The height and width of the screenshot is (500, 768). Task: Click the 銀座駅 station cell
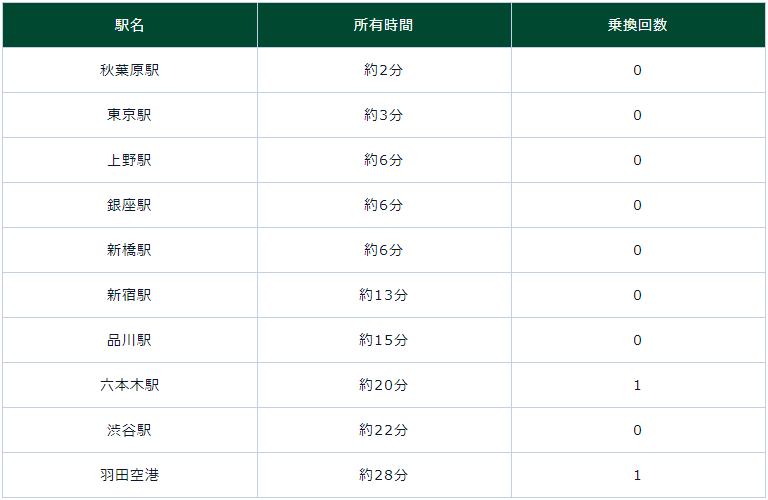[x=129, y=205]
